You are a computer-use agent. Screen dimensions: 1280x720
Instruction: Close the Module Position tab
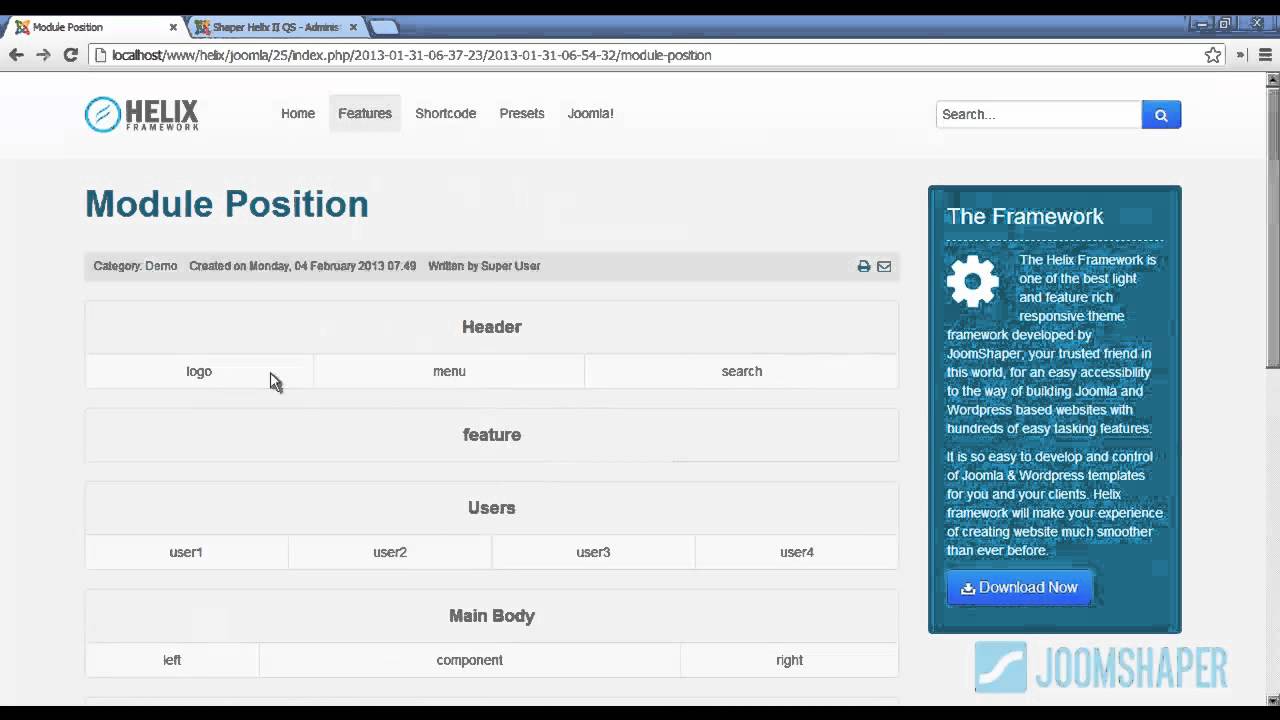[173, 27]
